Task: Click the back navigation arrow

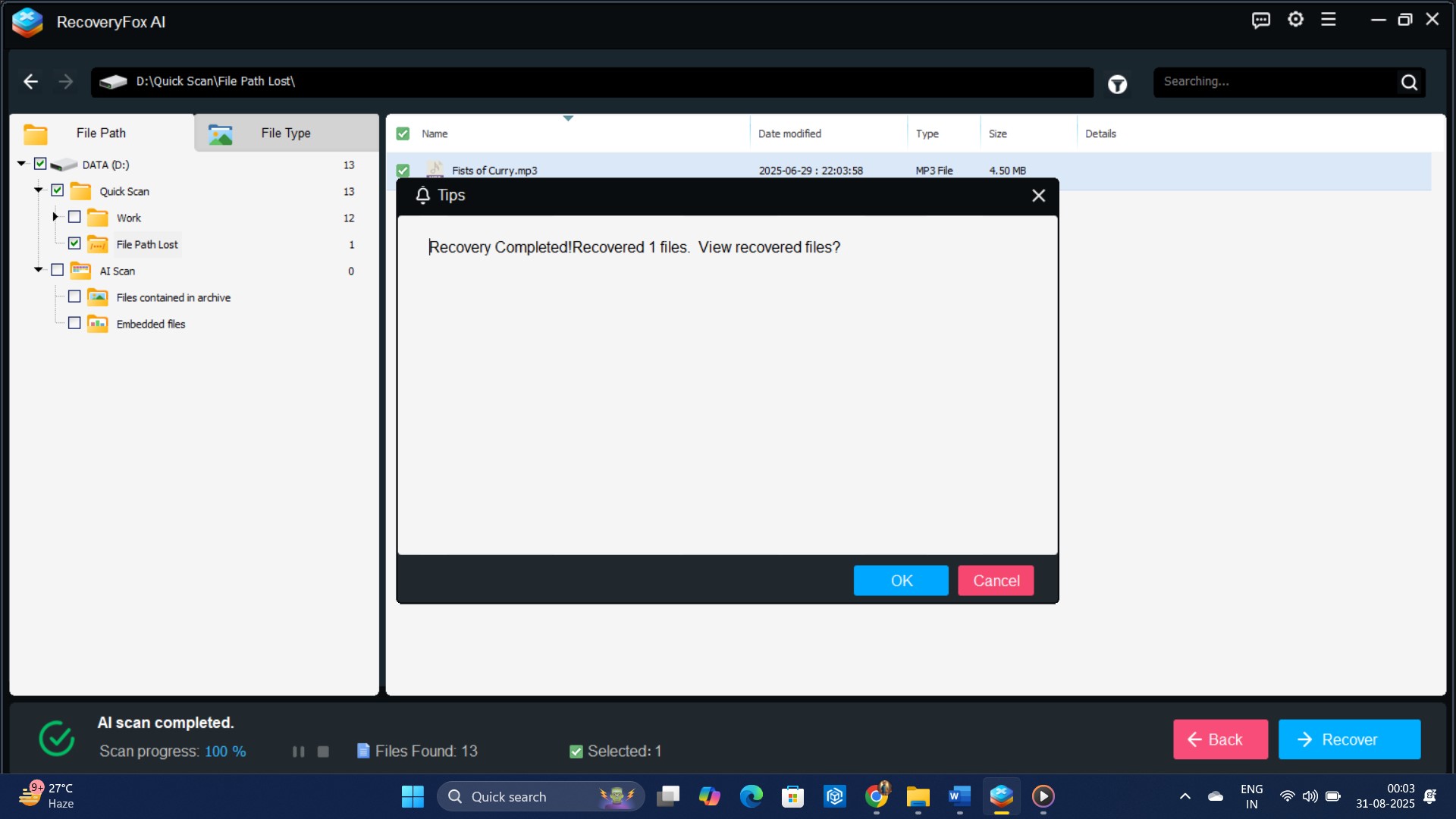Action: pyautogui.click(x=30, y=81)
